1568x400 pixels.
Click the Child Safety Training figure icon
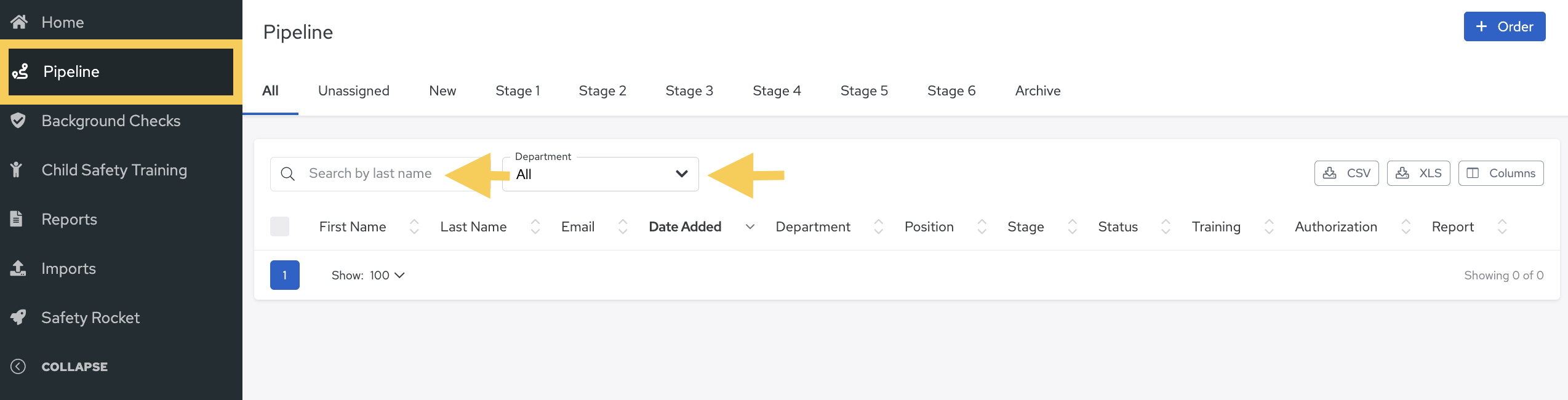[x=17, y=170]
